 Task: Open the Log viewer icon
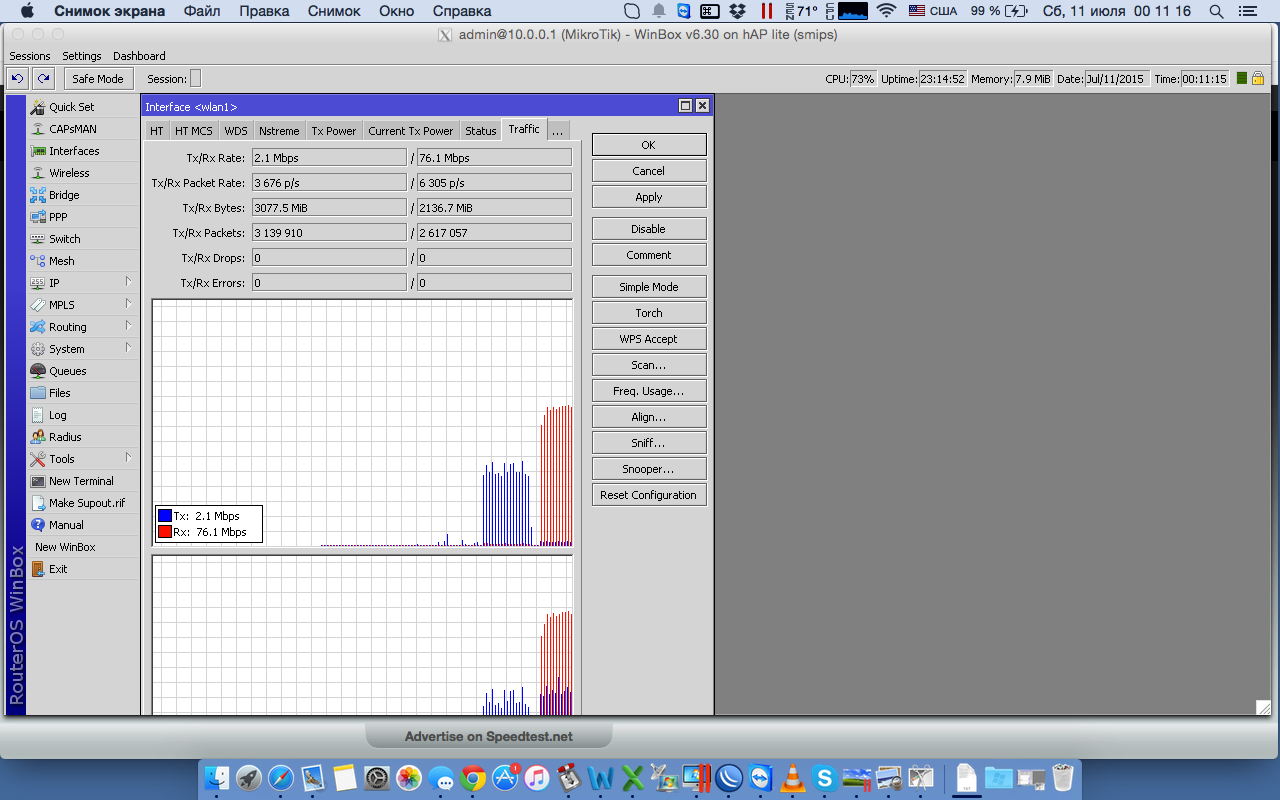point(38,415)
